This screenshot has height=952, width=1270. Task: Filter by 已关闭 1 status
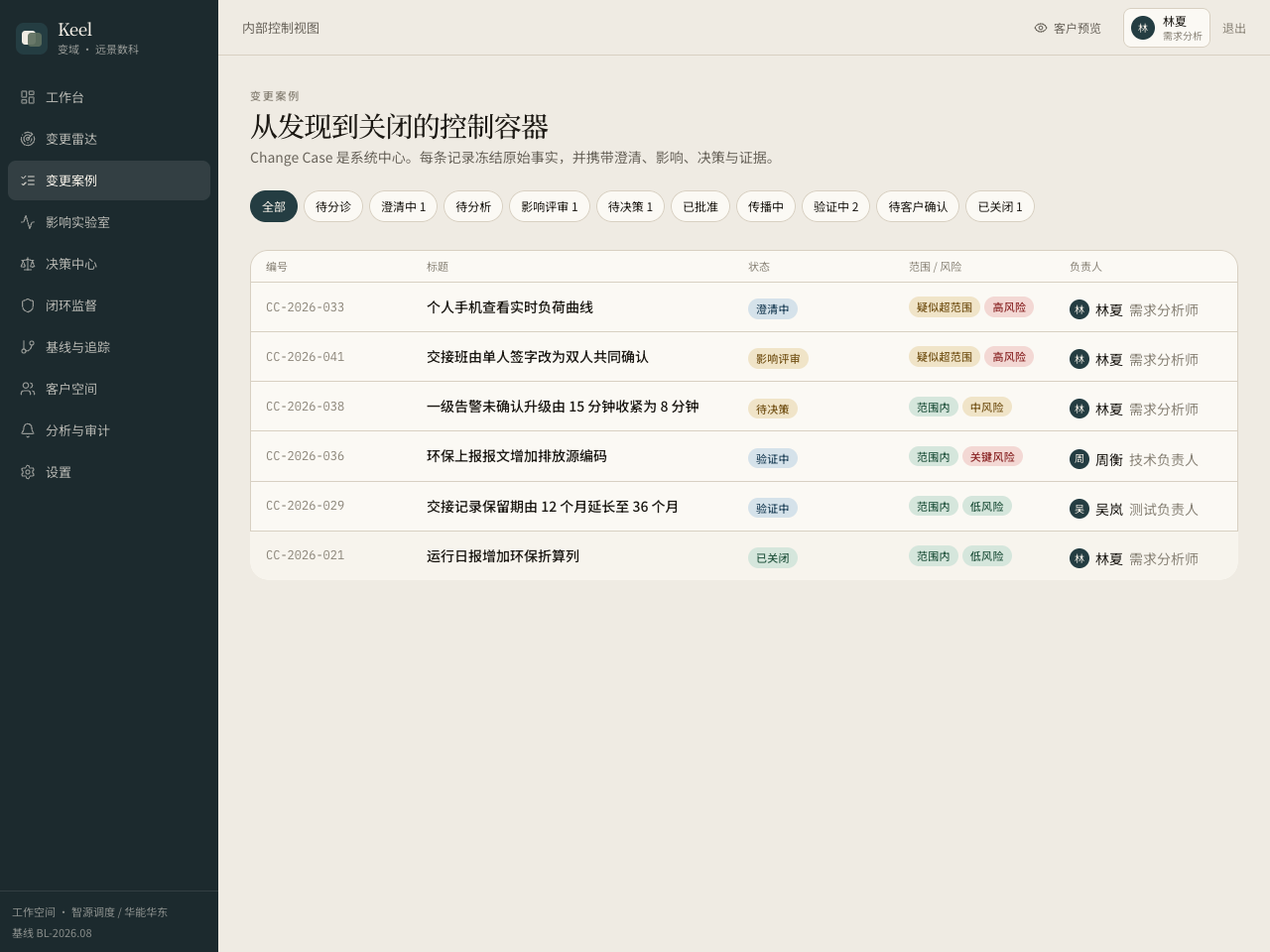click(1000, 206)
